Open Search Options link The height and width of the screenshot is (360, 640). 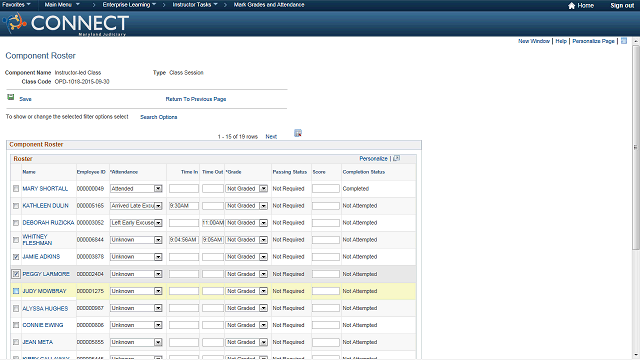159,117
